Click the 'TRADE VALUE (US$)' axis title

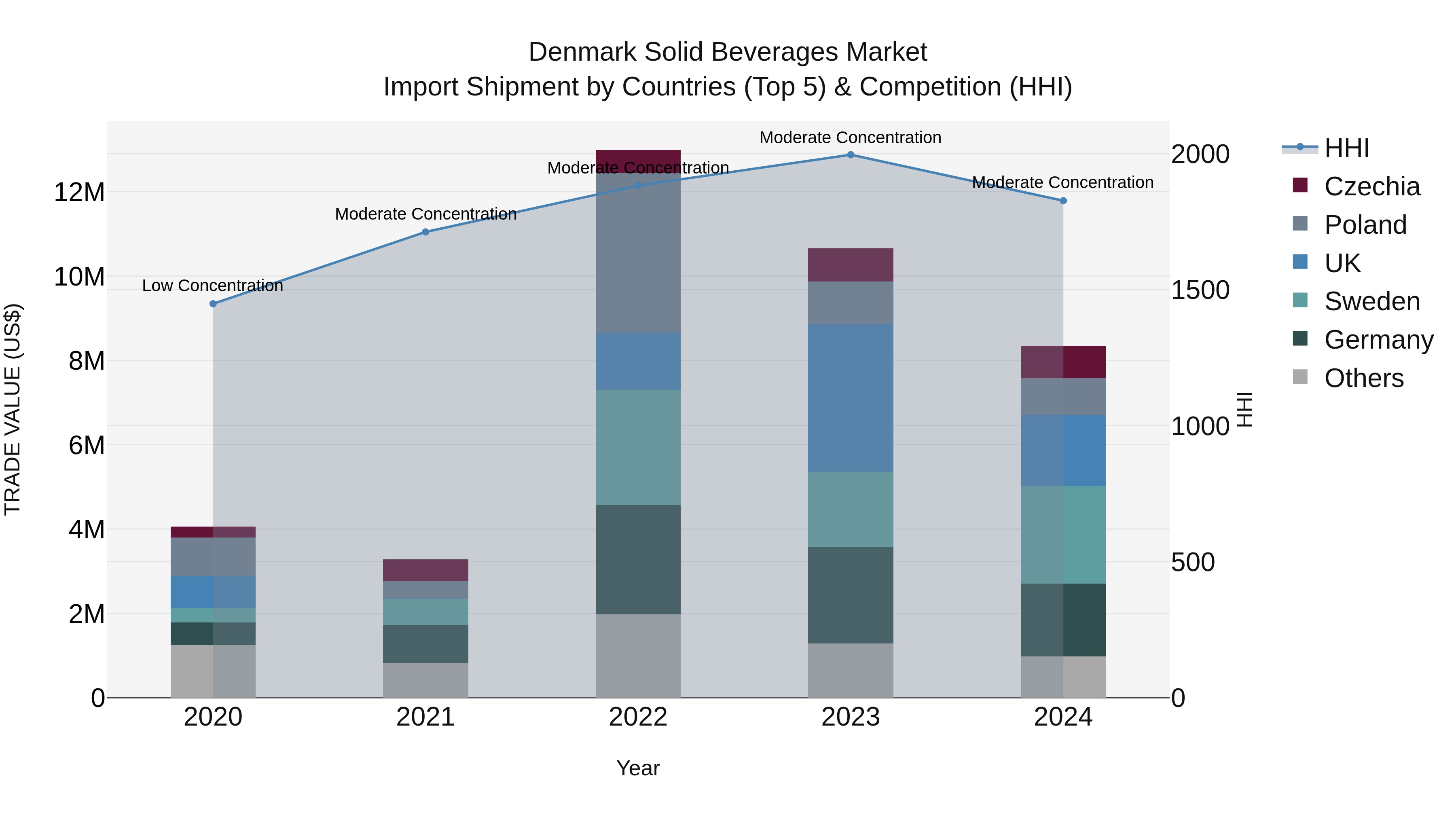[13, 409]
